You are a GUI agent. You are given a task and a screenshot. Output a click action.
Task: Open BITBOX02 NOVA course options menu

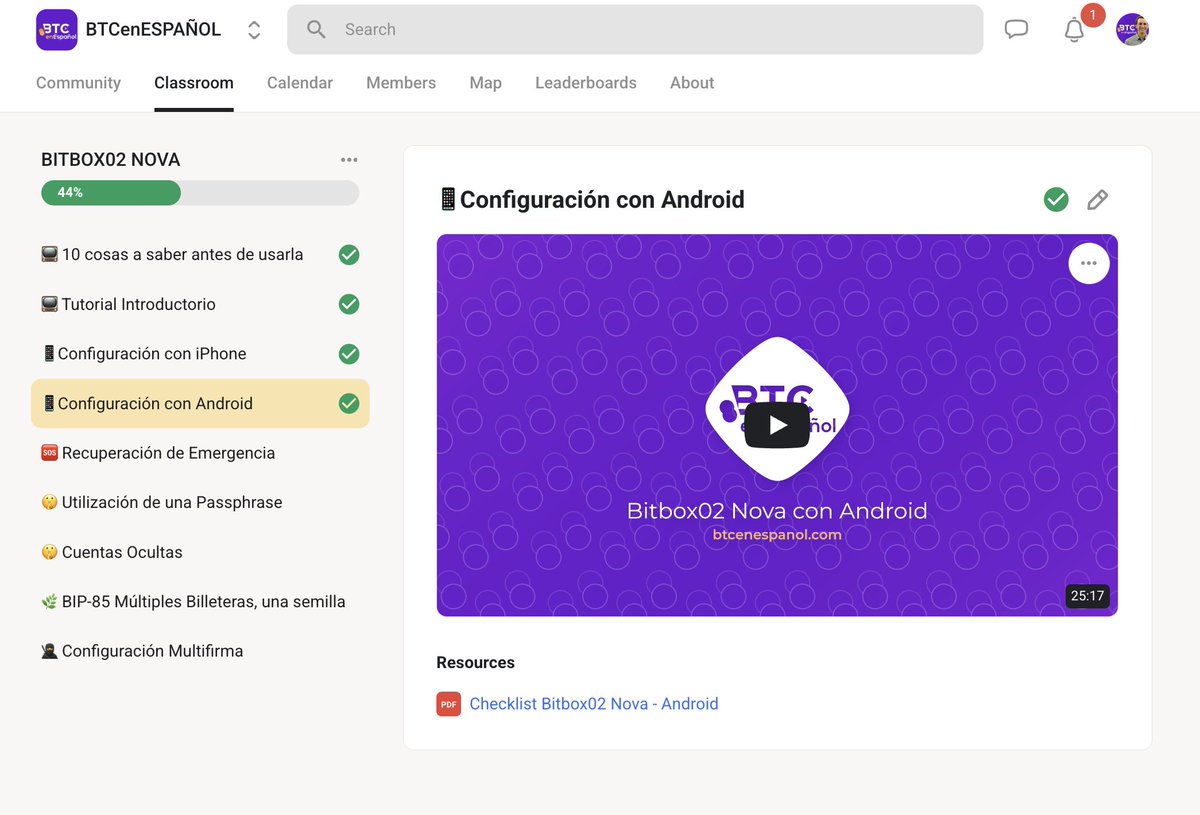(x=349, y=160)
